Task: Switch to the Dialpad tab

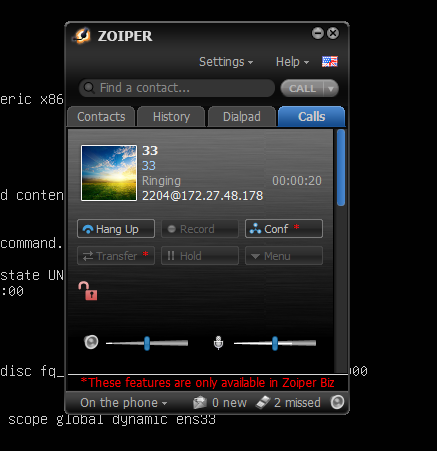Action: coord(242,117)
